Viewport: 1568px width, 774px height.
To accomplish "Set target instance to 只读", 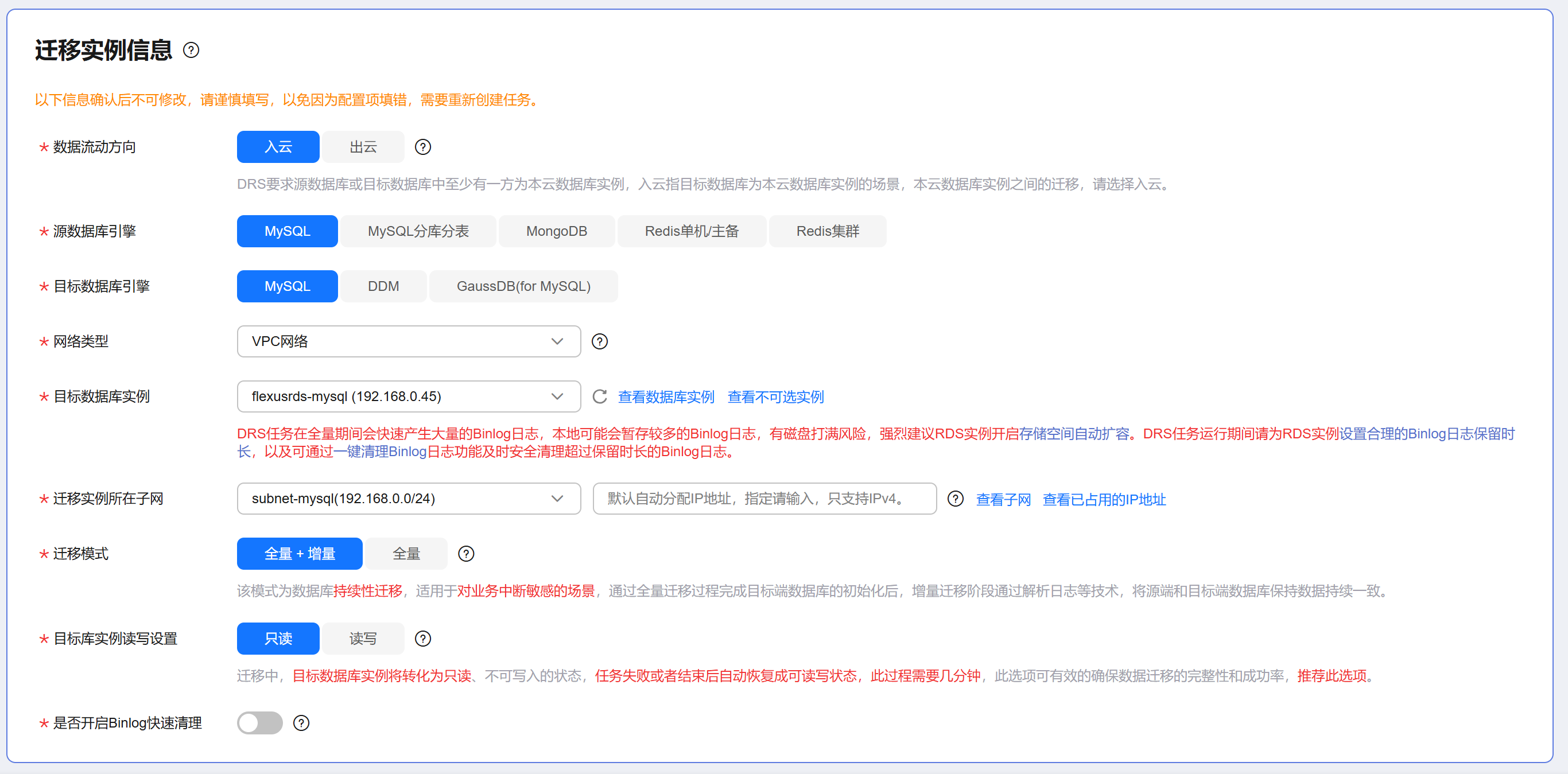I will pos(278,639).
